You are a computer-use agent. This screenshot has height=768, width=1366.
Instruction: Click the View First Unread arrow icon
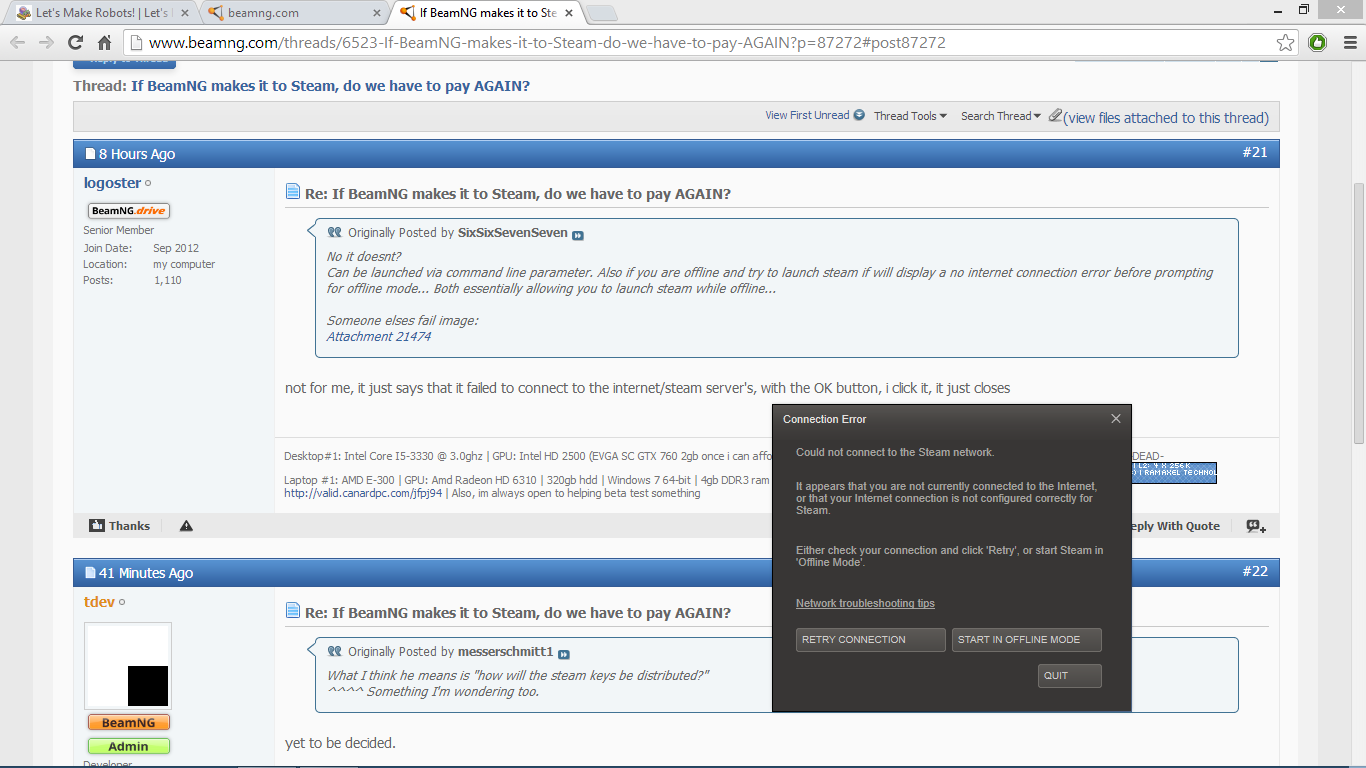pos(859,115)
